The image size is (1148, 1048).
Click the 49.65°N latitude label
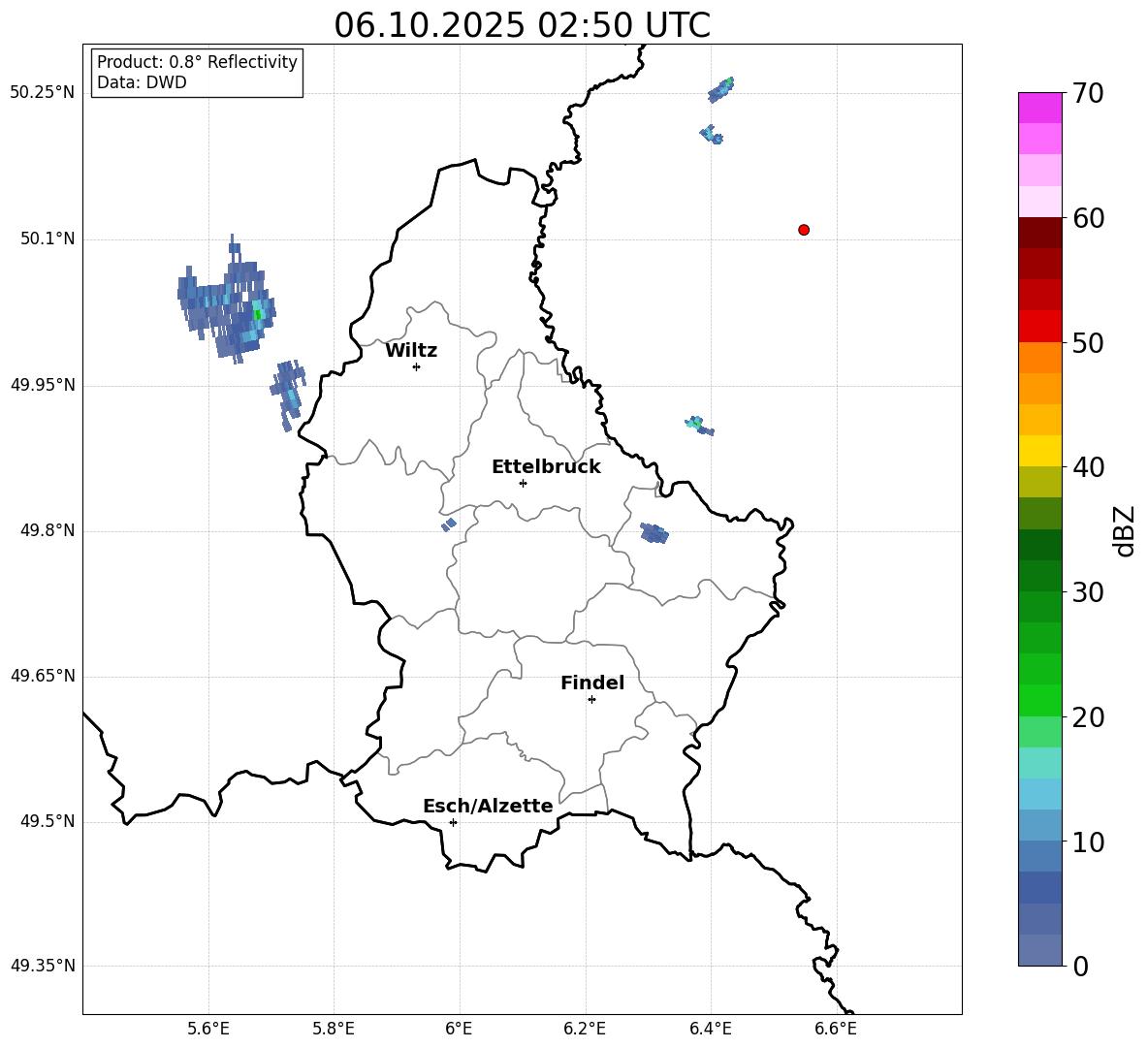(x=42, y=676)
